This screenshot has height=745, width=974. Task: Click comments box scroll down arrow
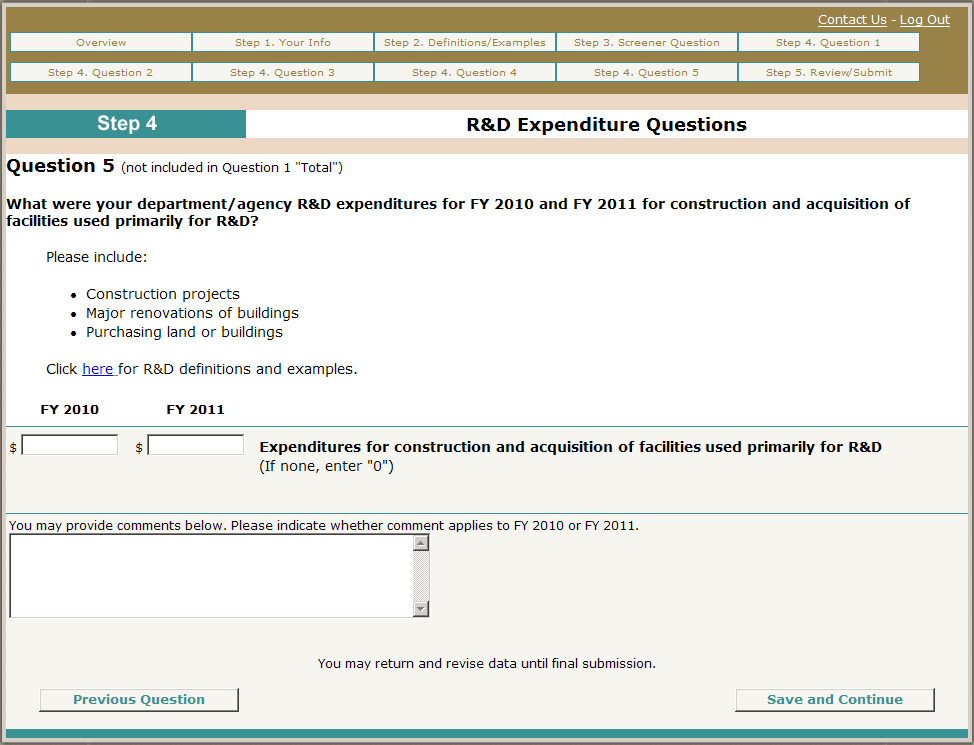[x=421, y=609]
